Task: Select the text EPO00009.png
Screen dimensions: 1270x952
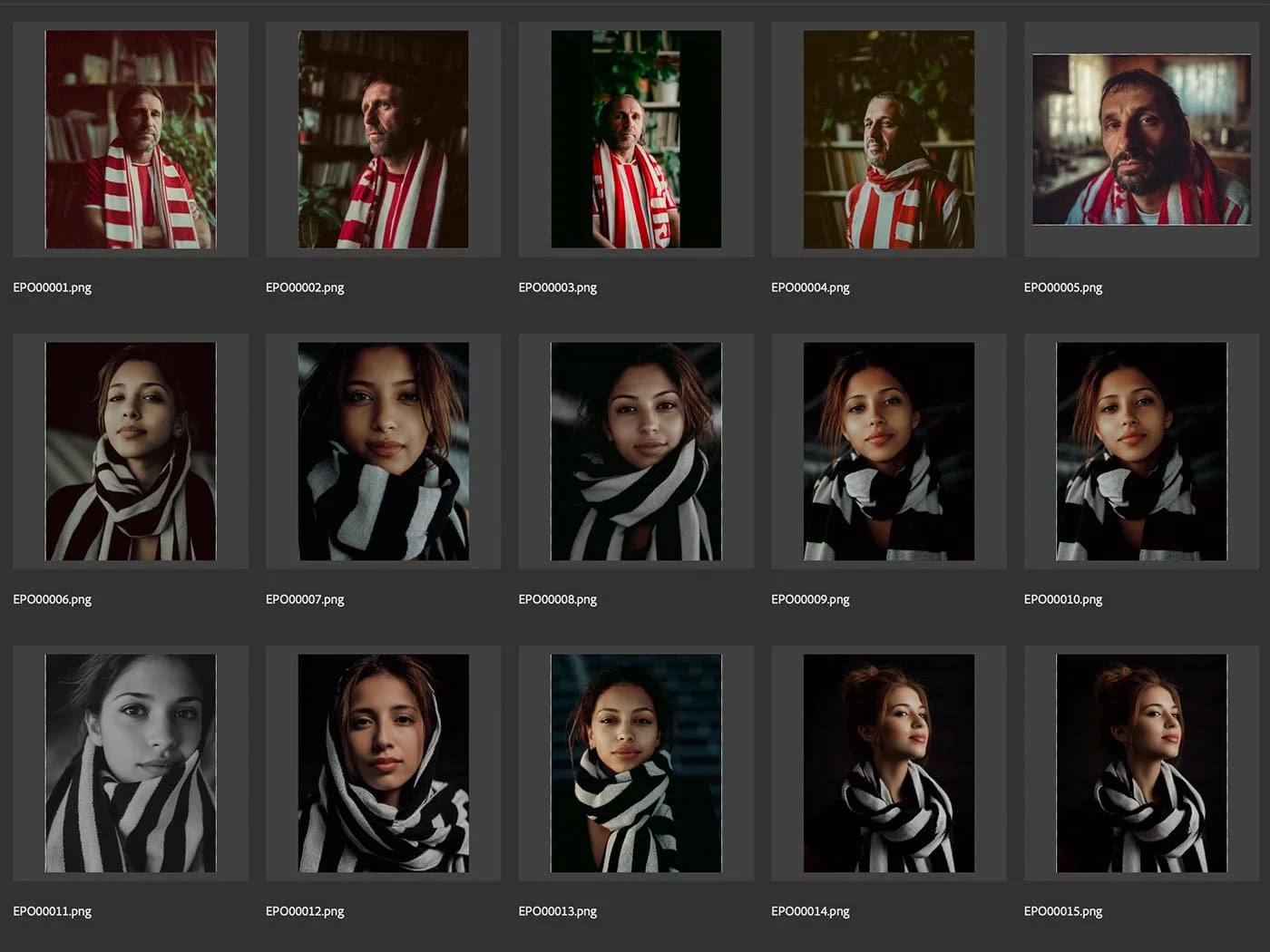Action: pyautogui.click(x=810, y=599)
